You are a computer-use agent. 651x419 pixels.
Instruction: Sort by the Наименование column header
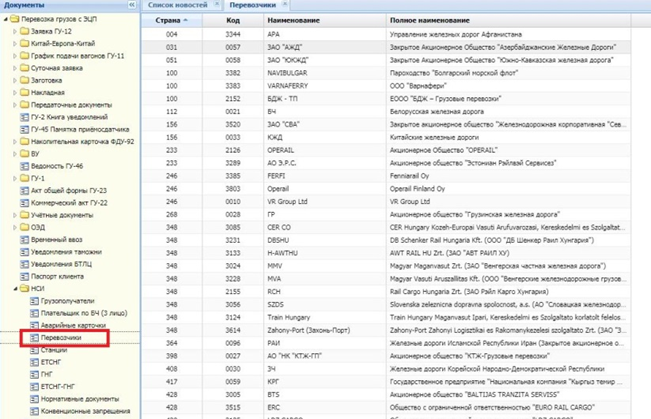[x=325, y=20]
